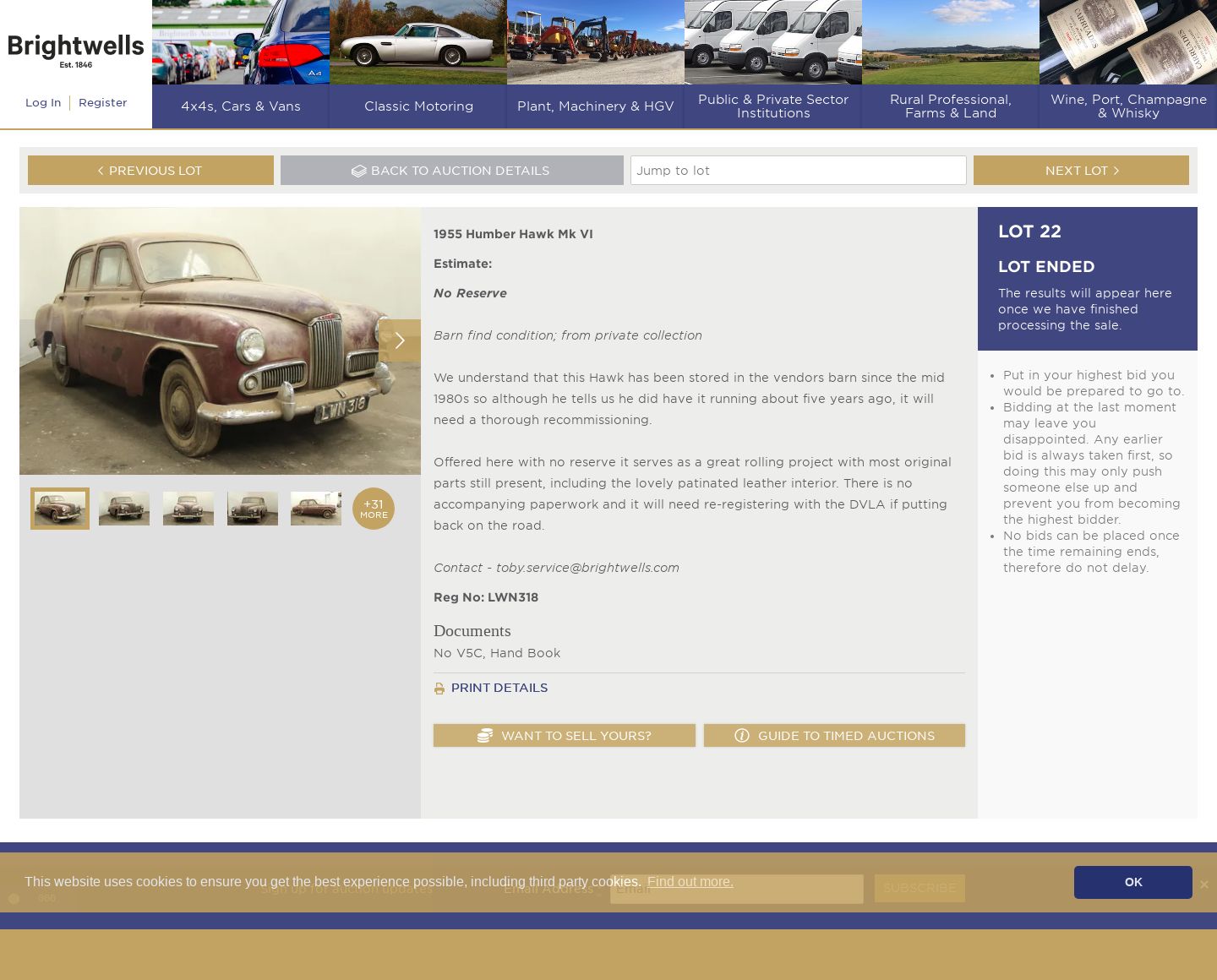This screenshot has height=980, width=1217.
Task: Select the second car thumbnail
Action: coord(124,509)
